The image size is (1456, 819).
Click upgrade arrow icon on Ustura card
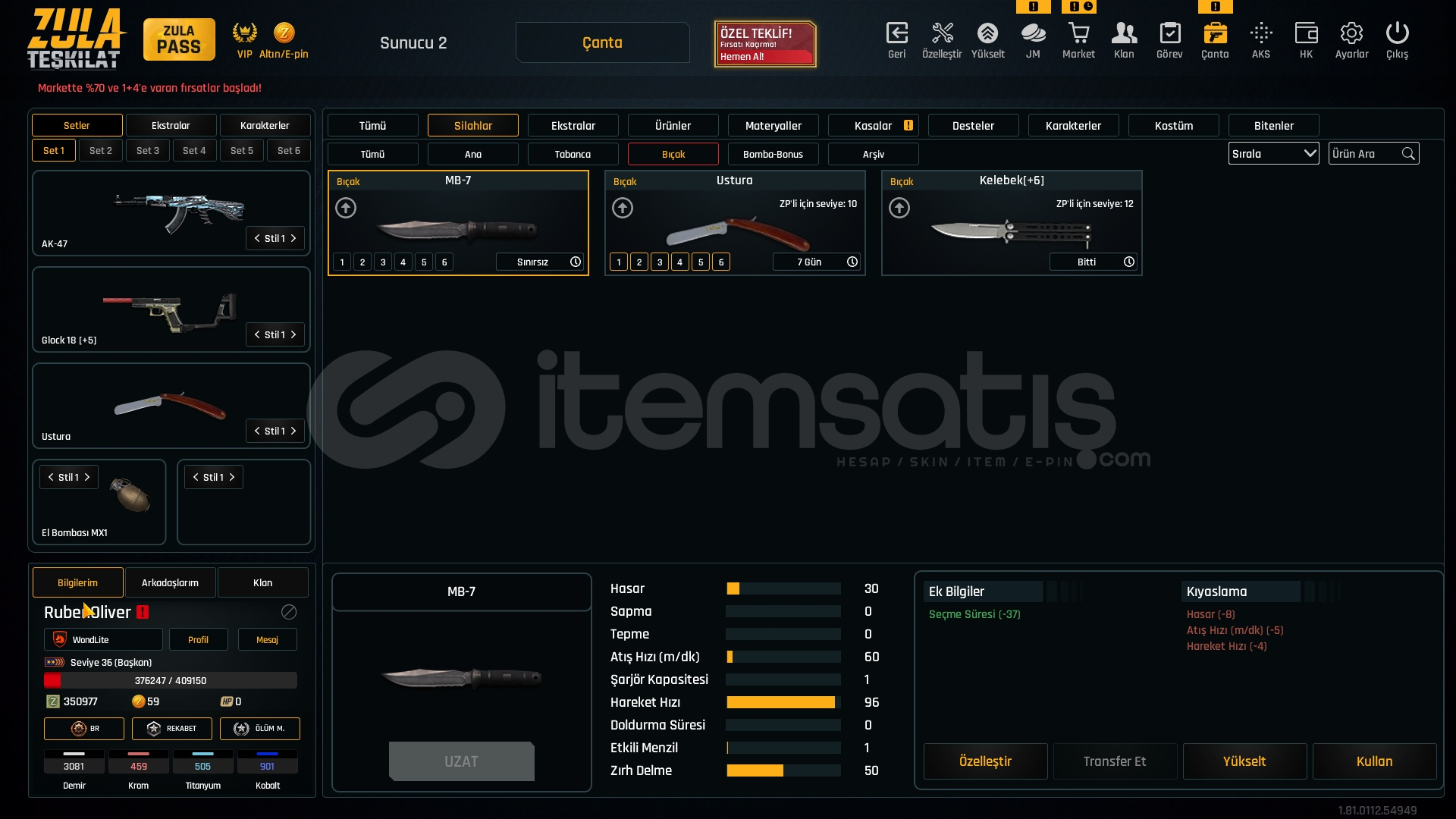623,208
